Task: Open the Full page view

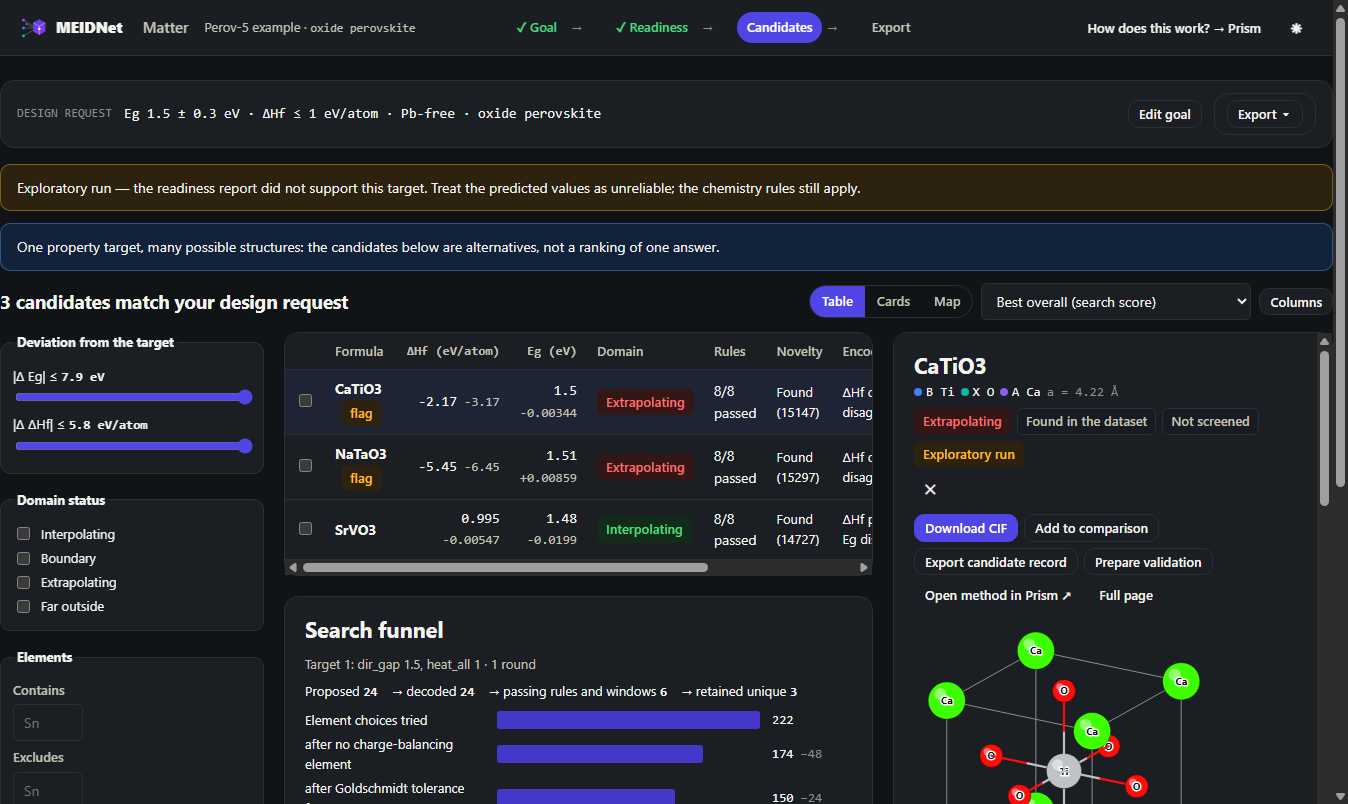Action: tap(1126, 596)
